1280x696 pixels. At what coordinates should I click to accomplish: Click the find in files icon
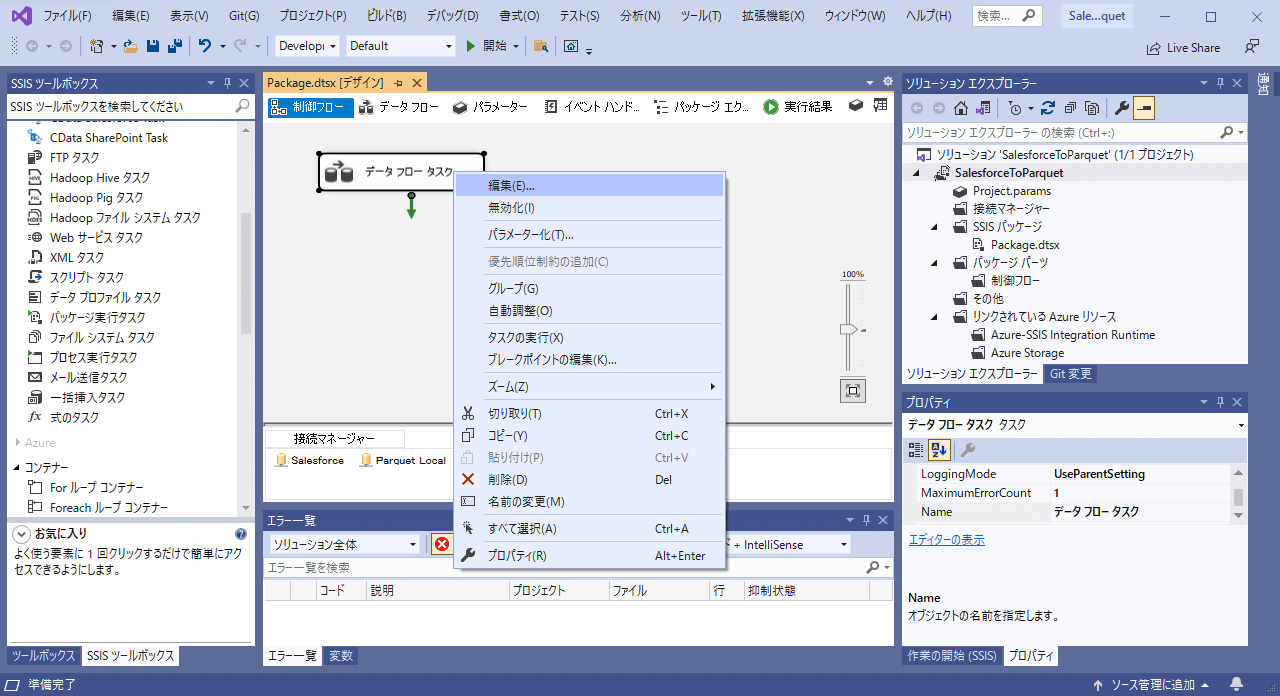tap(540, 46)
